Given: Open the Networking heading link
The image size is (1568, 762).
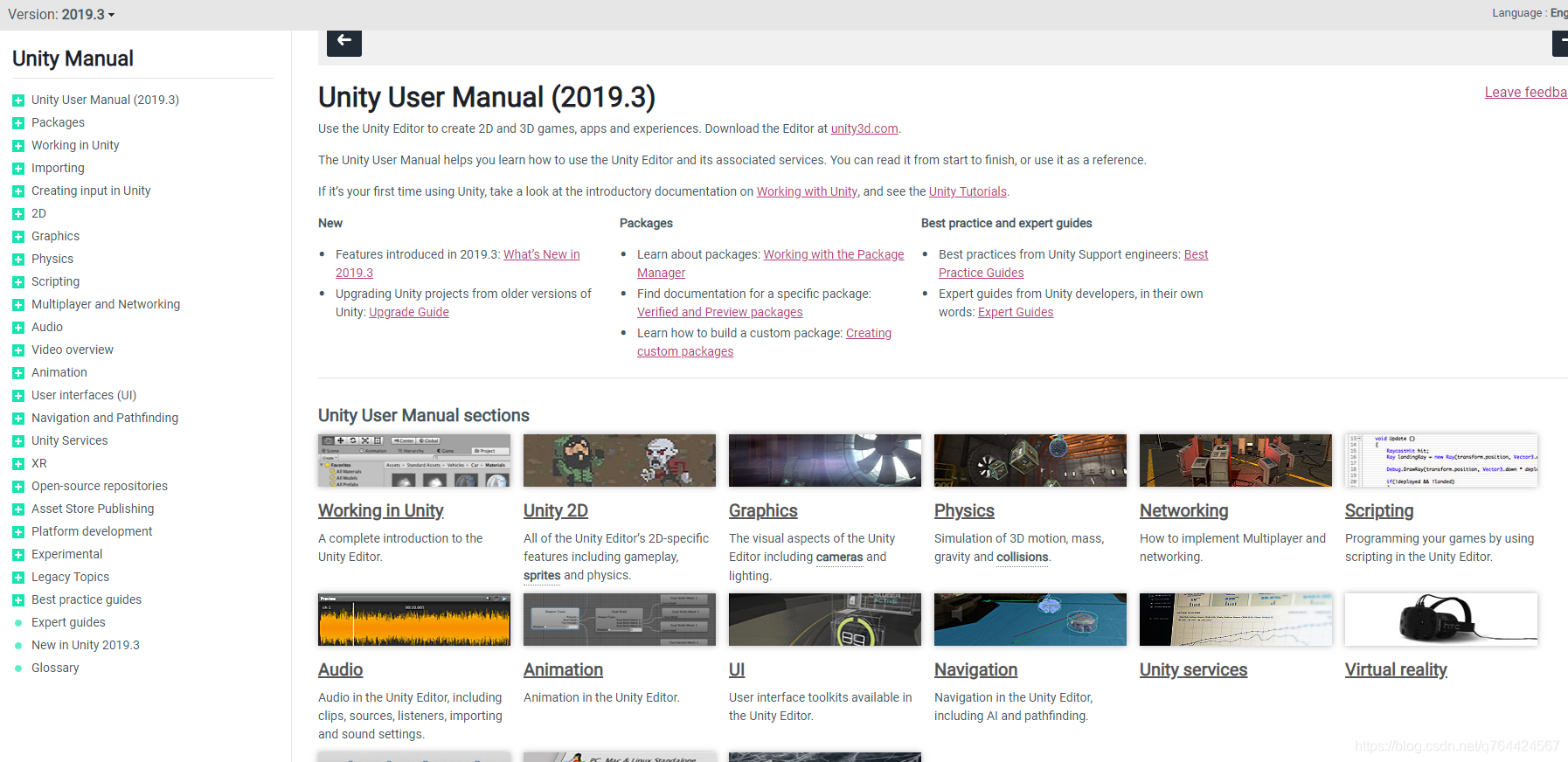Looking at the screenshot, I should point(1183,510).
